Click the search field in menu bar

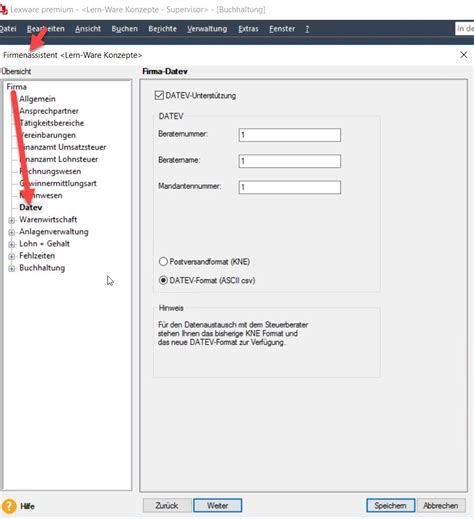pyautogui.click(x=465, y=29)
